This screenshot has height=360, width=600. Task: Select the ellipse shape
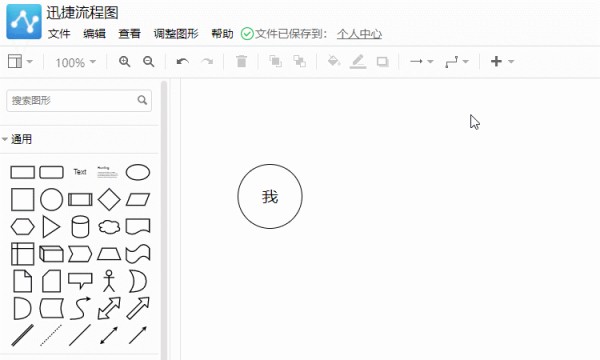(x=138, y=172)
